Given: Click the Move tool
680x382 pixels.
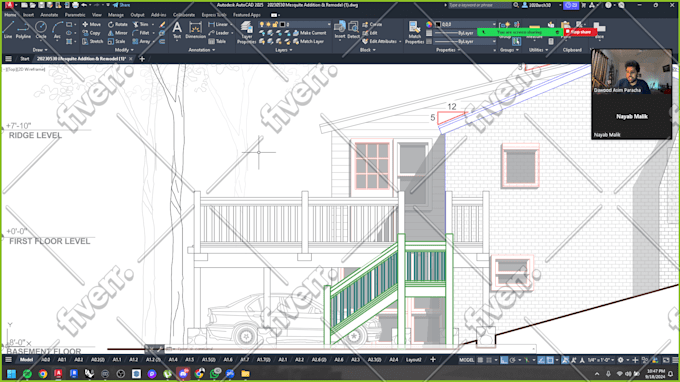Looking at the screenshot, I should pyautogui.click(x=91, y=24).
